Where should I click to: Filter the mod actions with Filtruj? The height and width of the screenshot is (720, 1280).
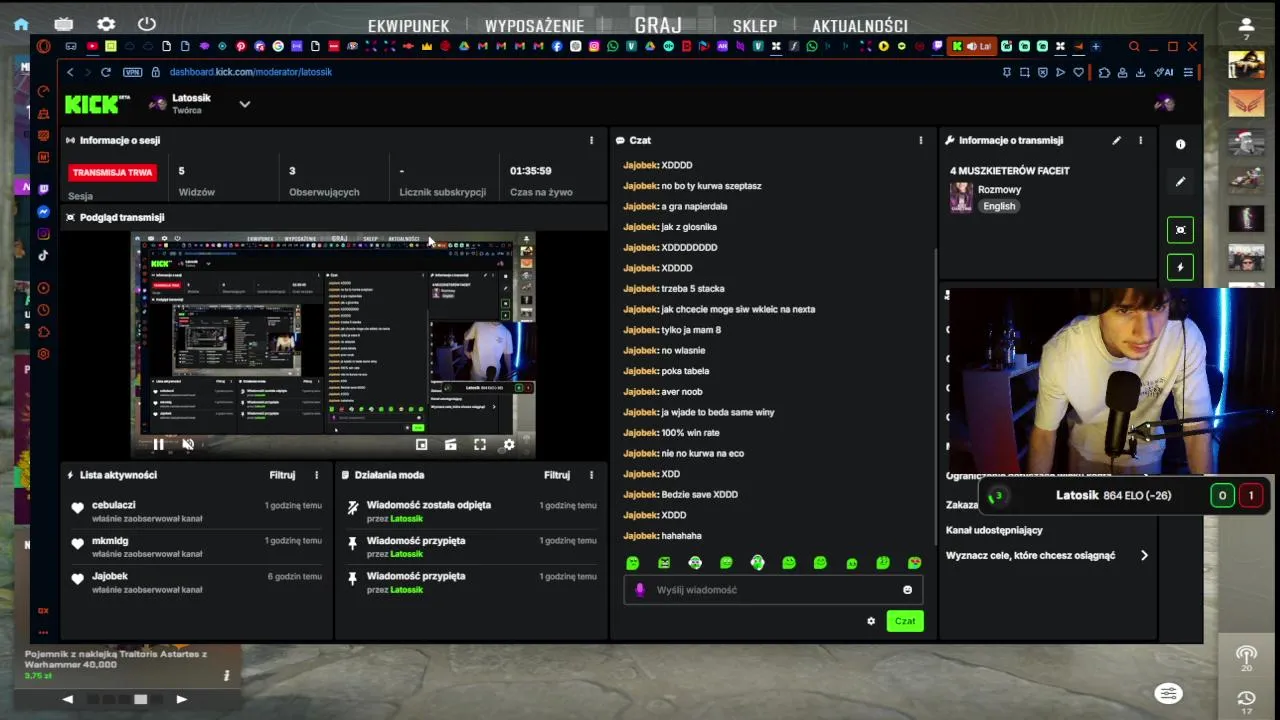(557, 475)
